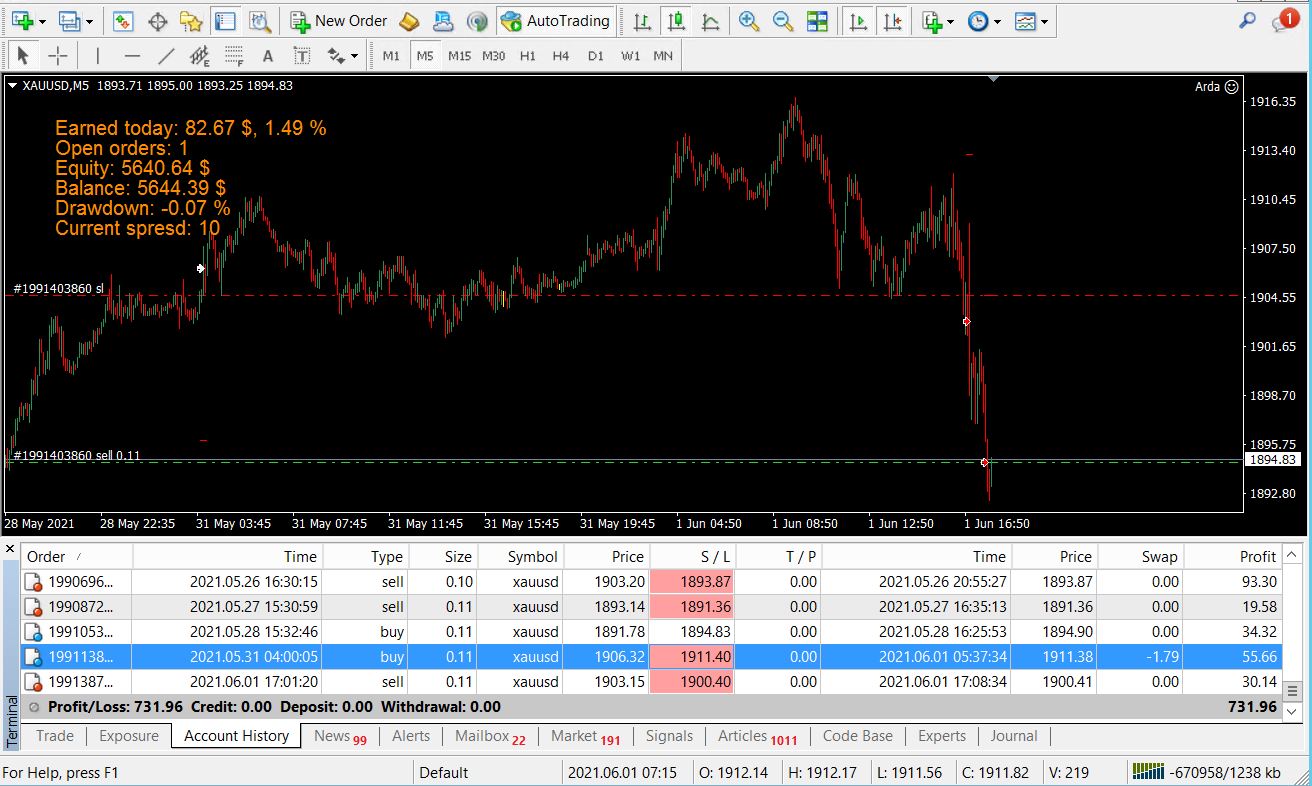Switch timeframe to H1

[x=528, y=56]
